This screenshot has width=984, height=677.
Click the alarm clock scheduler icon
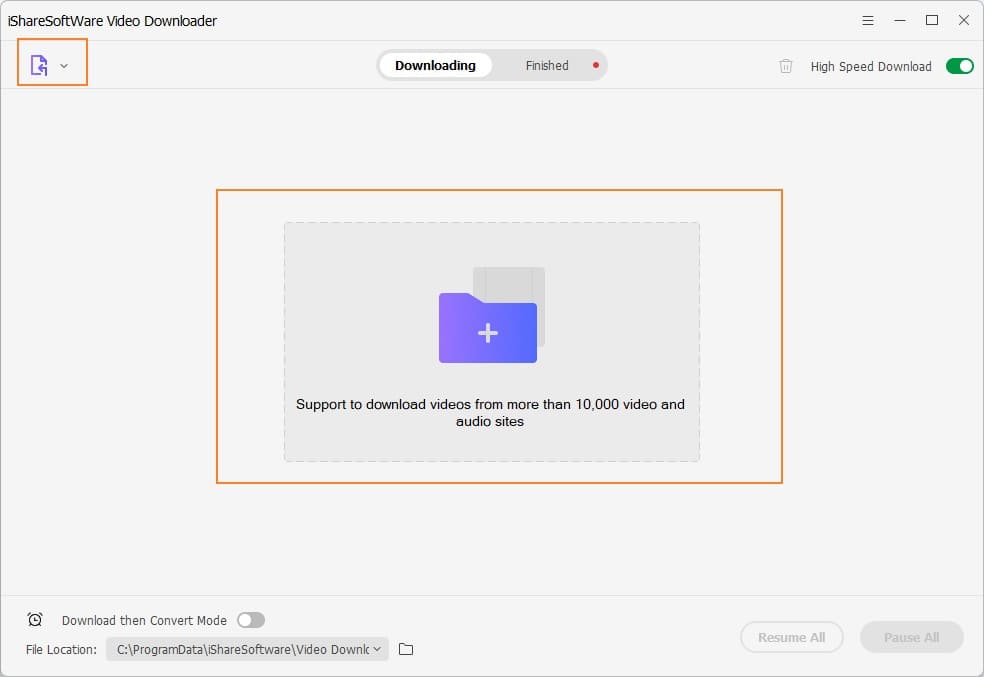coord(35,620)
